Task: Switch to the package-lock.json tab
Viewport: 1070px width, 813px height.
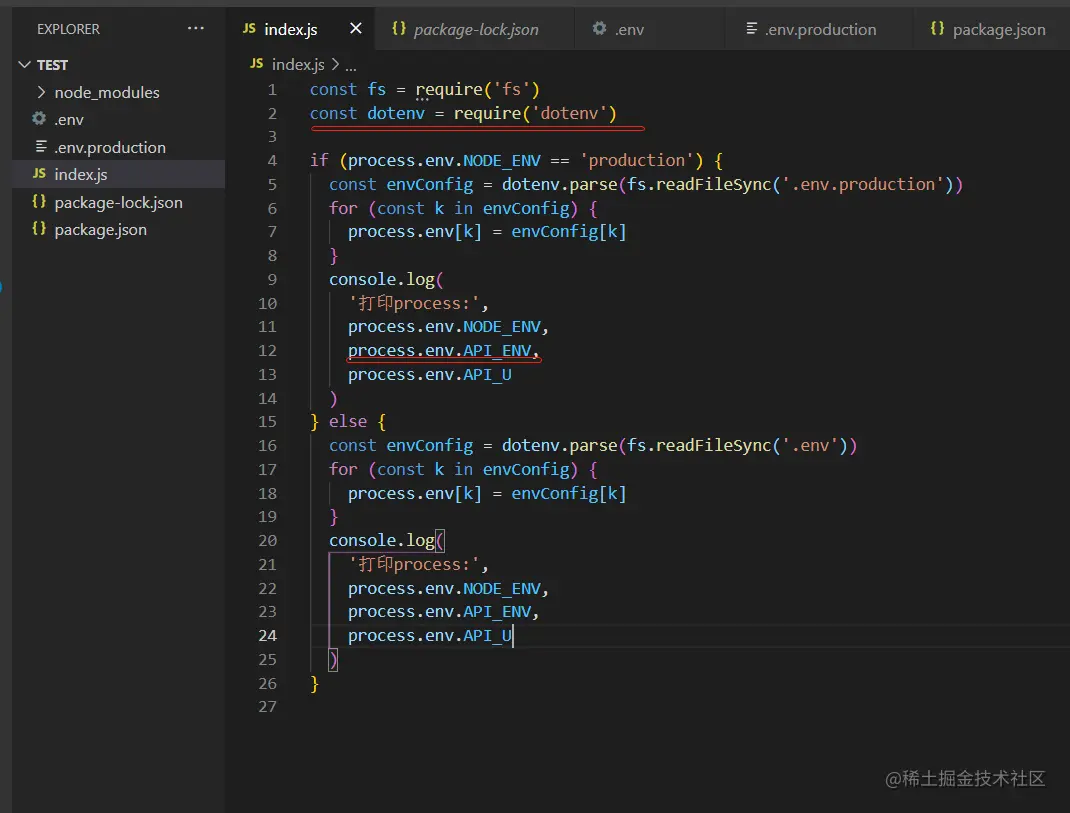Action: pyautogui.click(x=475, y=30)
